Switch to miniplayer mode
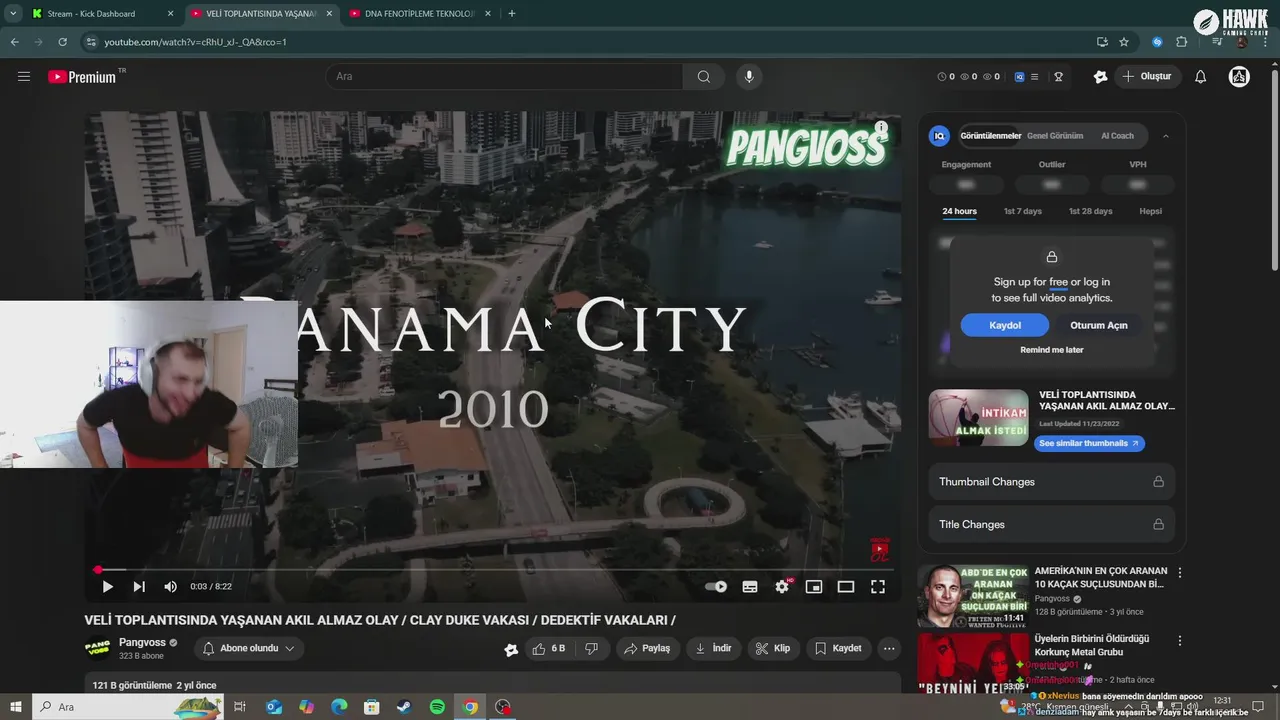The image size is (1280, 720). tap(814, 587)
